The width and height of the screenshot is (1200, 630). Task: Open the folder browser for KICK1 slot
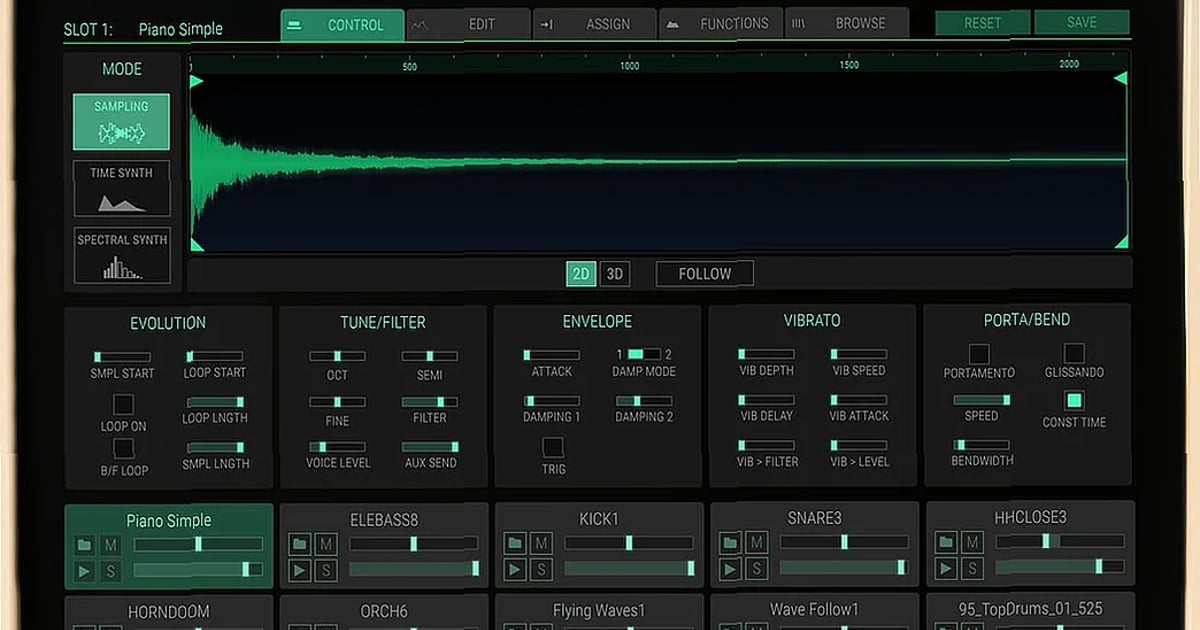[517, 544]
